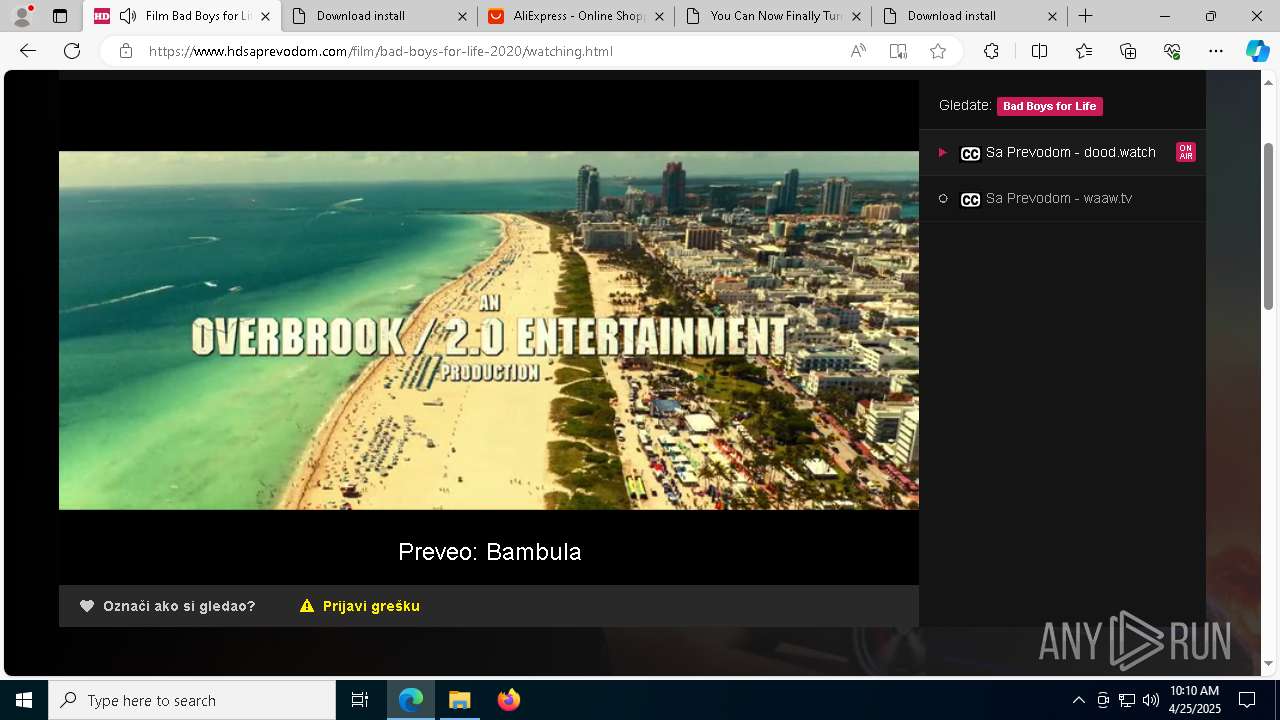Switch to AliExpress Online Shopping tab
Image resolution: width=1280 pixels, height=720 pixels.
[x=576, y=16]
